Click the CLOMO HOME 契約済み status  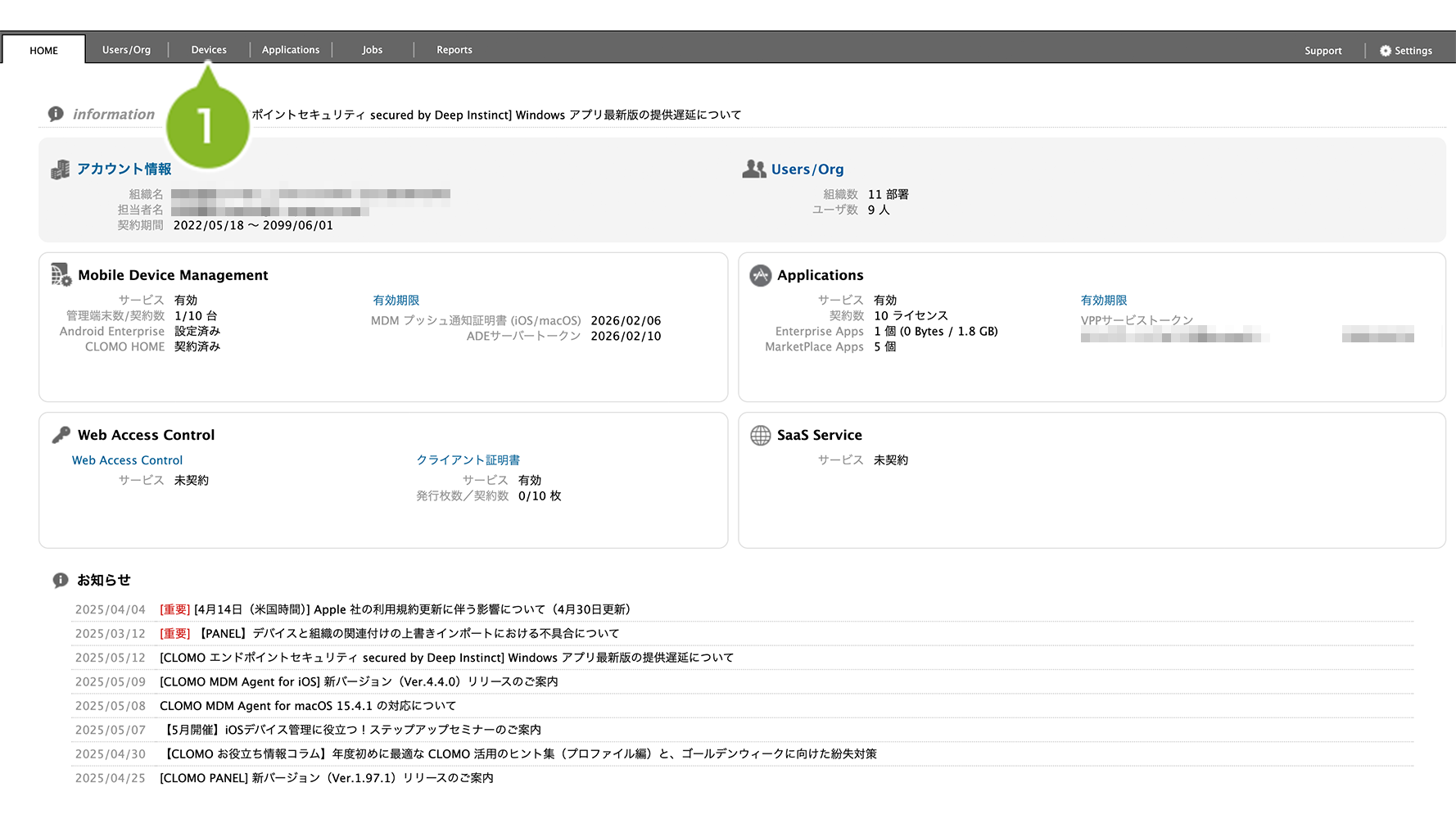pos(197,347)
